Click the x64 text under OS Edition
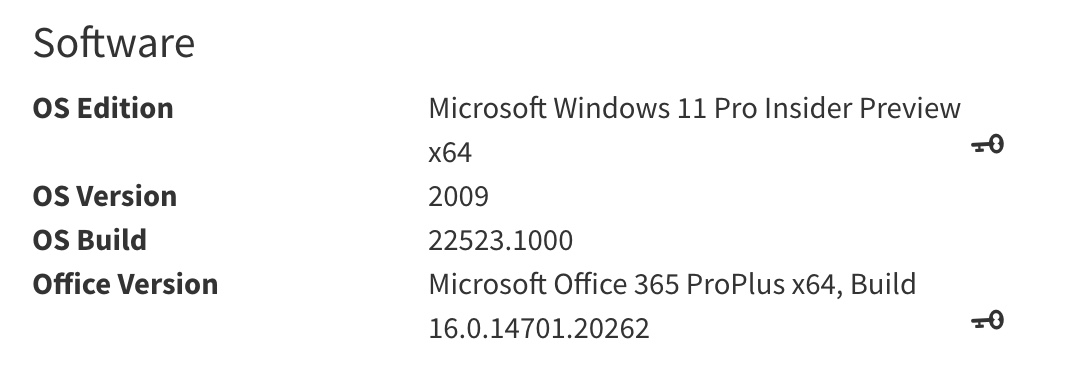Screen dimensions: 1070x370 (x=450, y=152)
